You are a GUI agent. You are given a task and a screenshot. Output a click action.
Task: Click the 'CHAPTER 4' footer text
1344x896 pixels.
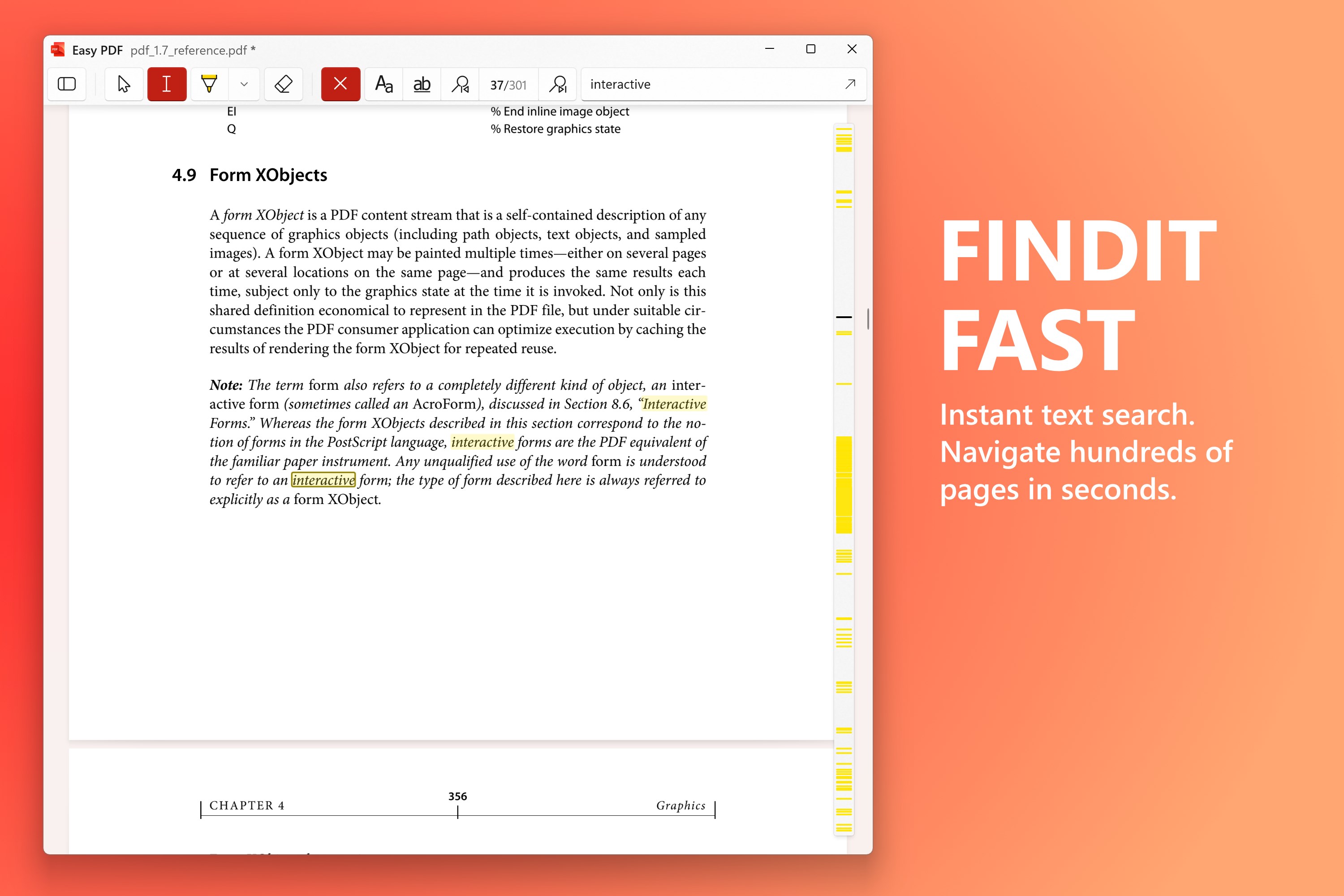coord(247,805)
